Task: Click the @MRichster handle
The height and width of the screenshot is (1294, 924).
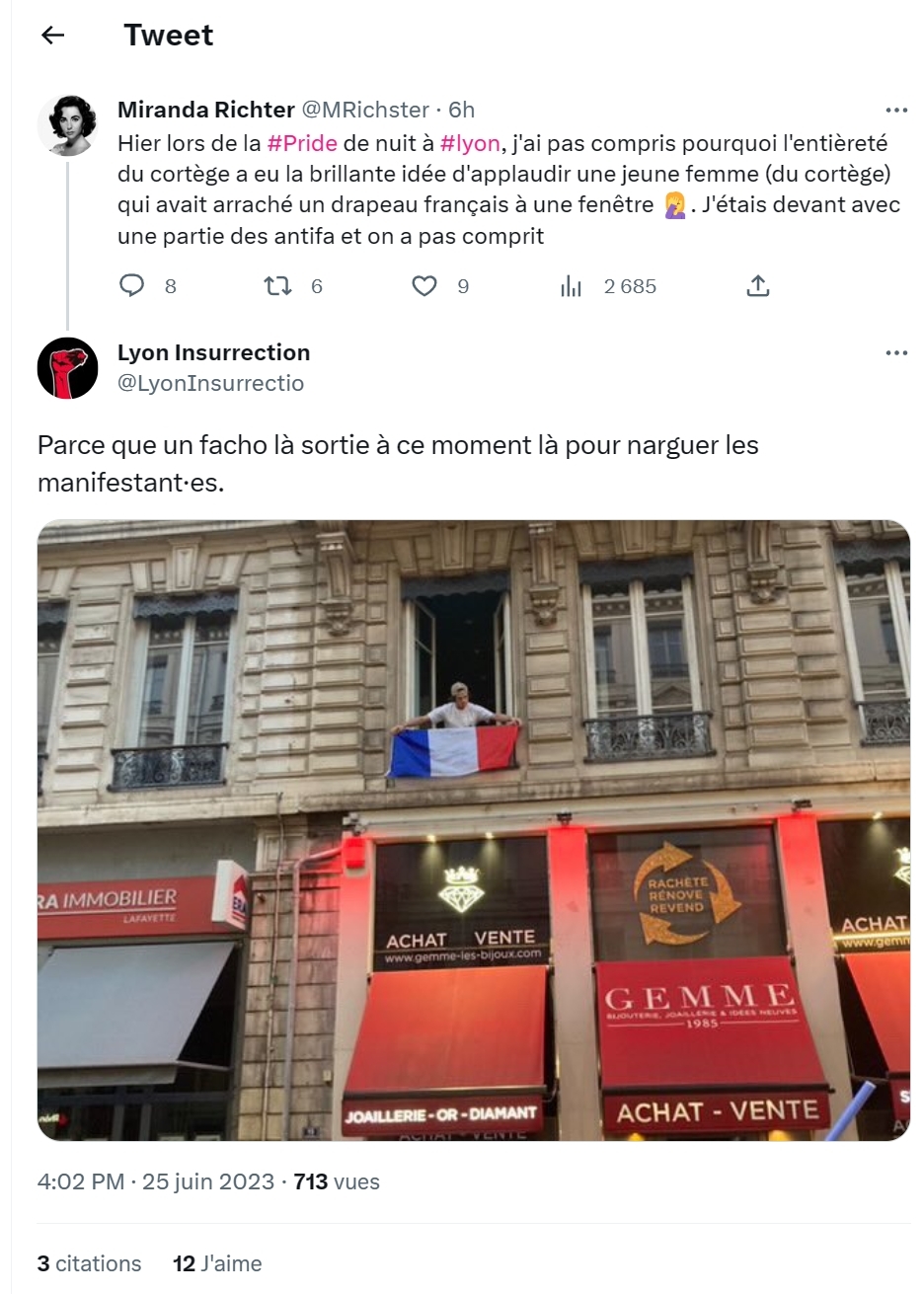Action: click(x=365, y=110)
